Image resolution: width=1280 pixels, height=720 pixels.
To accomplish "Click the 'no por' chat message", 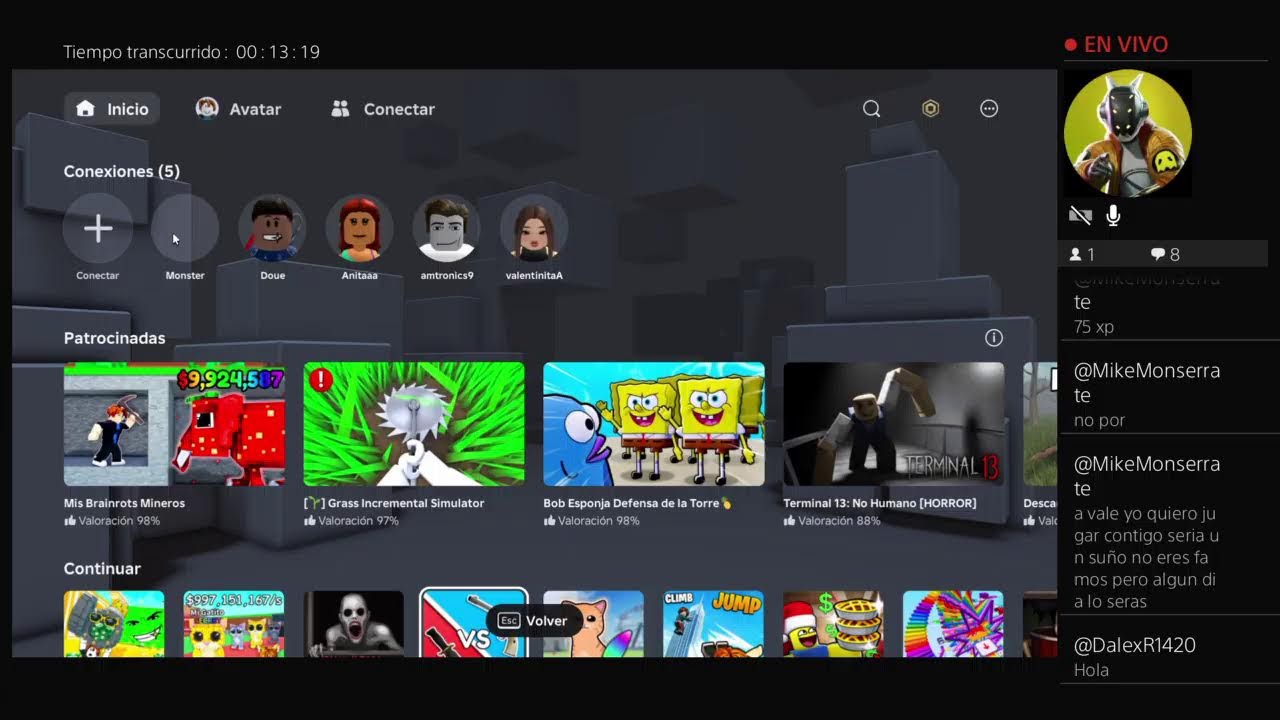I will [x=1100, y=420].
